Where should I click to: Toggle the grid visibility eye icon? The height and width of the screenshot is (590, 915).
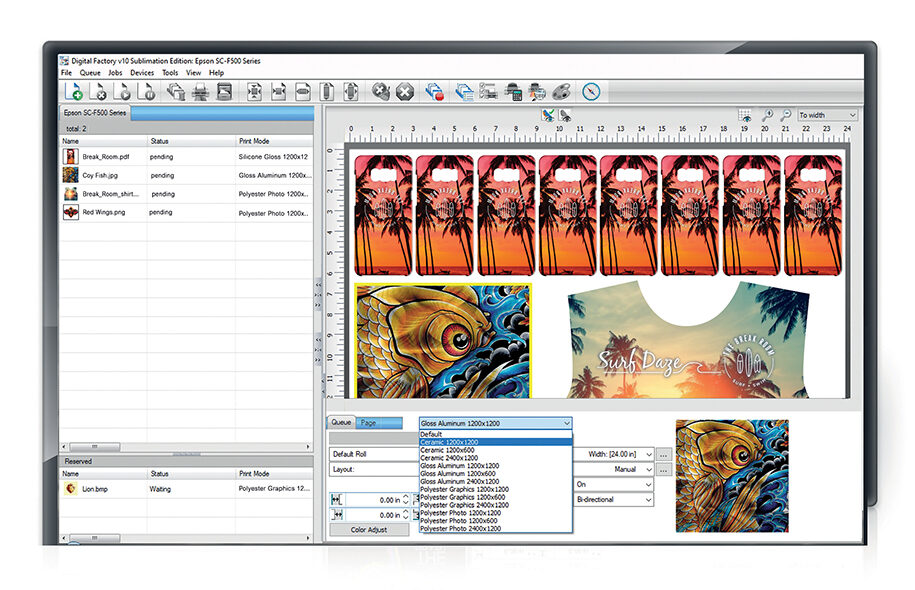[x=745, y=115]
